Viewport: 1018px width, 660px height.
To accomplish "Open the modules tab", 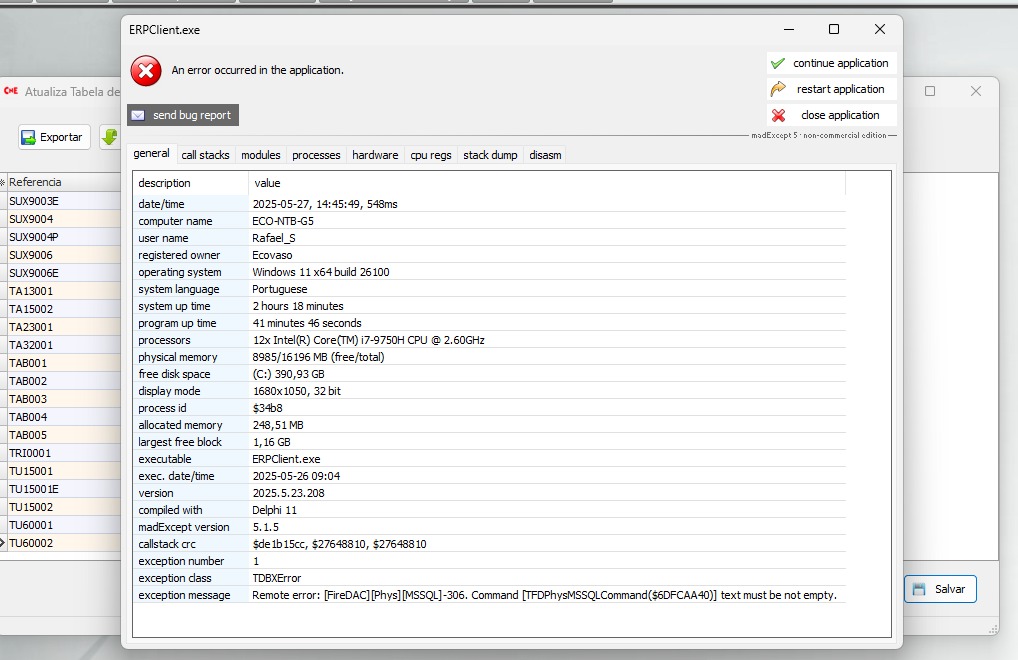I will click(260, 155).
